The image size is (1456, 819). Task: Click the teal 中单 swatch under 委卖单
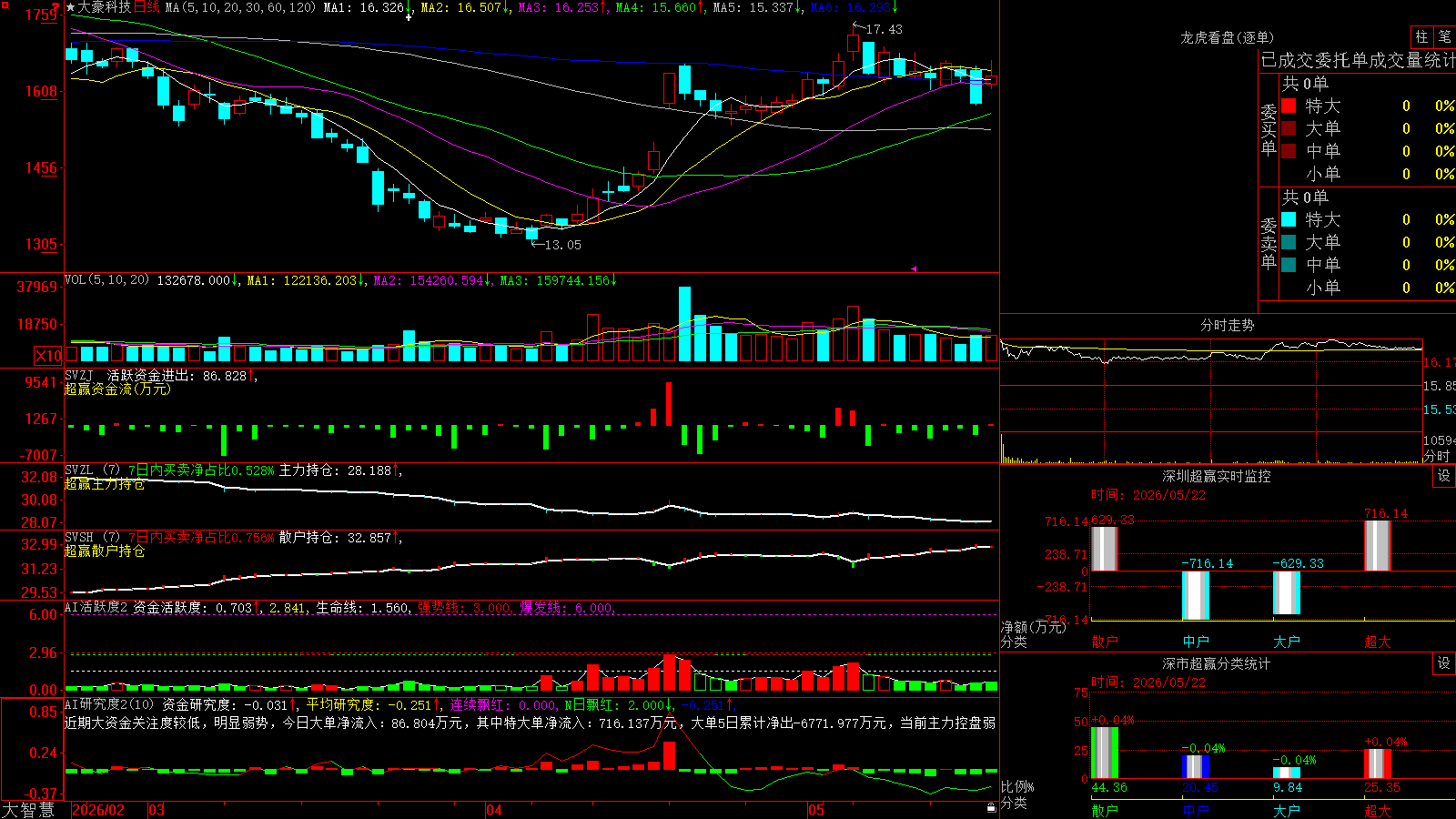[1289, 264]
